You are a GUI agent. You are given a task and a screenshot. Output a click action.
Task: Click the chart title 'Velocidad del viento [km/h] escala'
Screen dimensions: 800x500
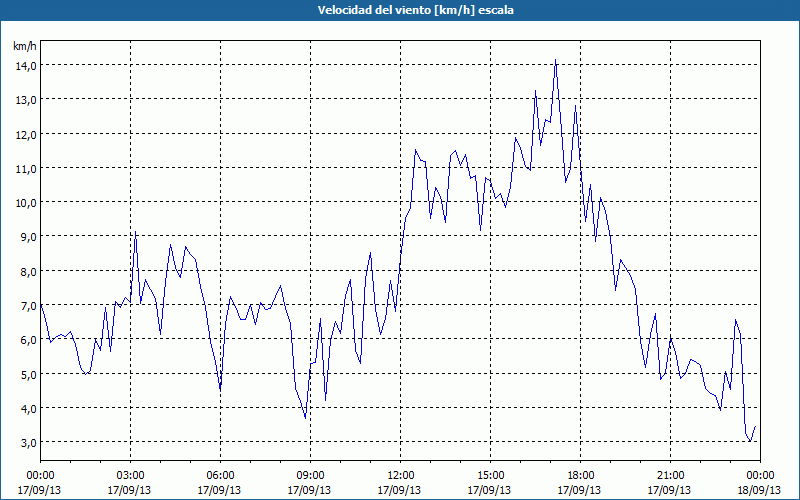[415, 10]
